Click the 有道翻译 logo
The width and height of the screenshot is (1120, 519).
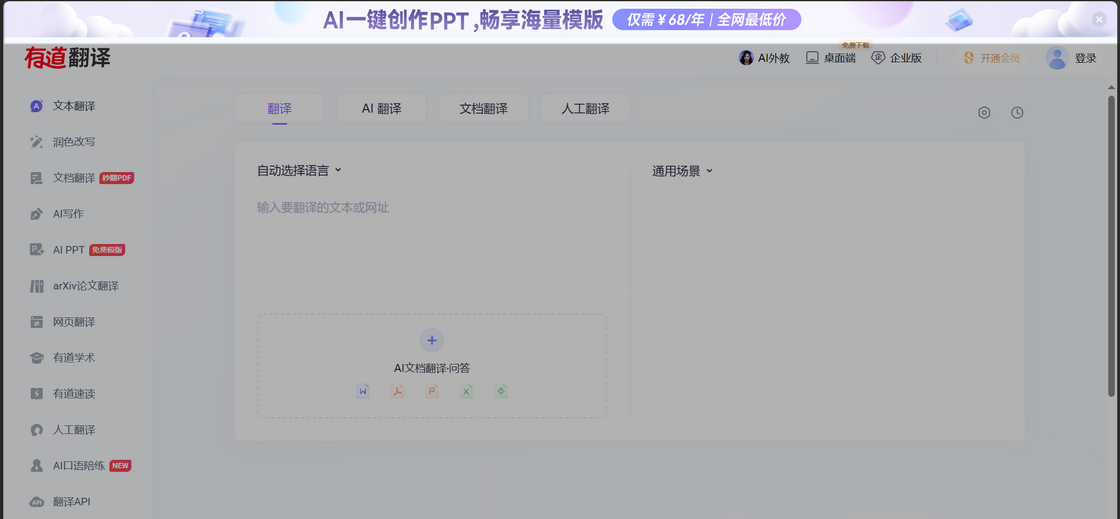point(68,58)
